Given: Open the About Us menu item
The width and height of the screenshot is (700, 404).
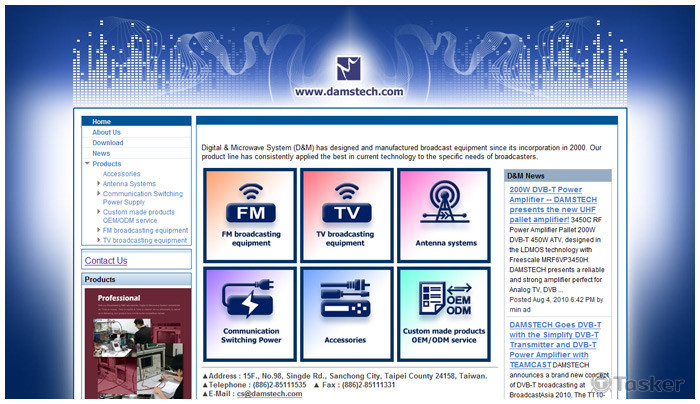Looking at the screenshot, I should 106,132.
